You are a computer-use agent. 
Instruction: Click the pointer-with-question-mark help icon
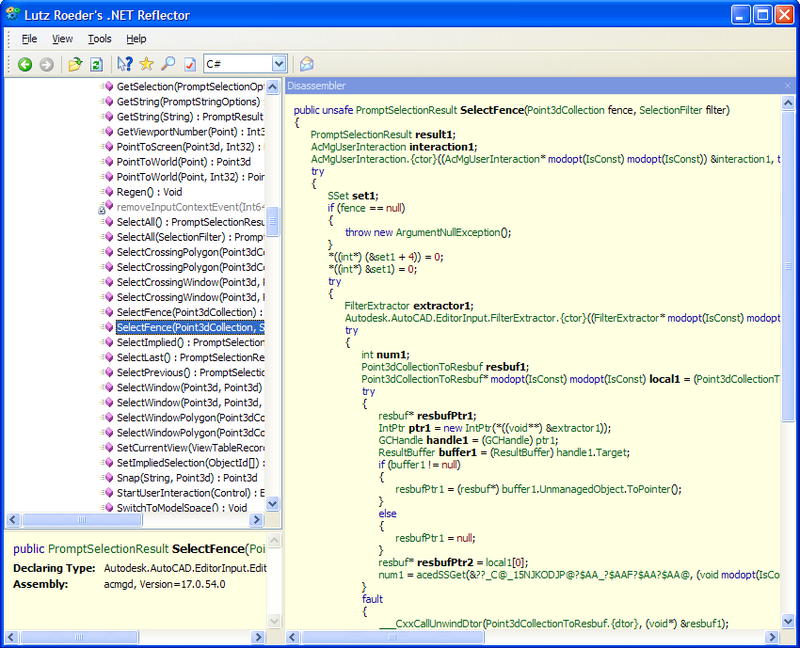pos(125,64)
